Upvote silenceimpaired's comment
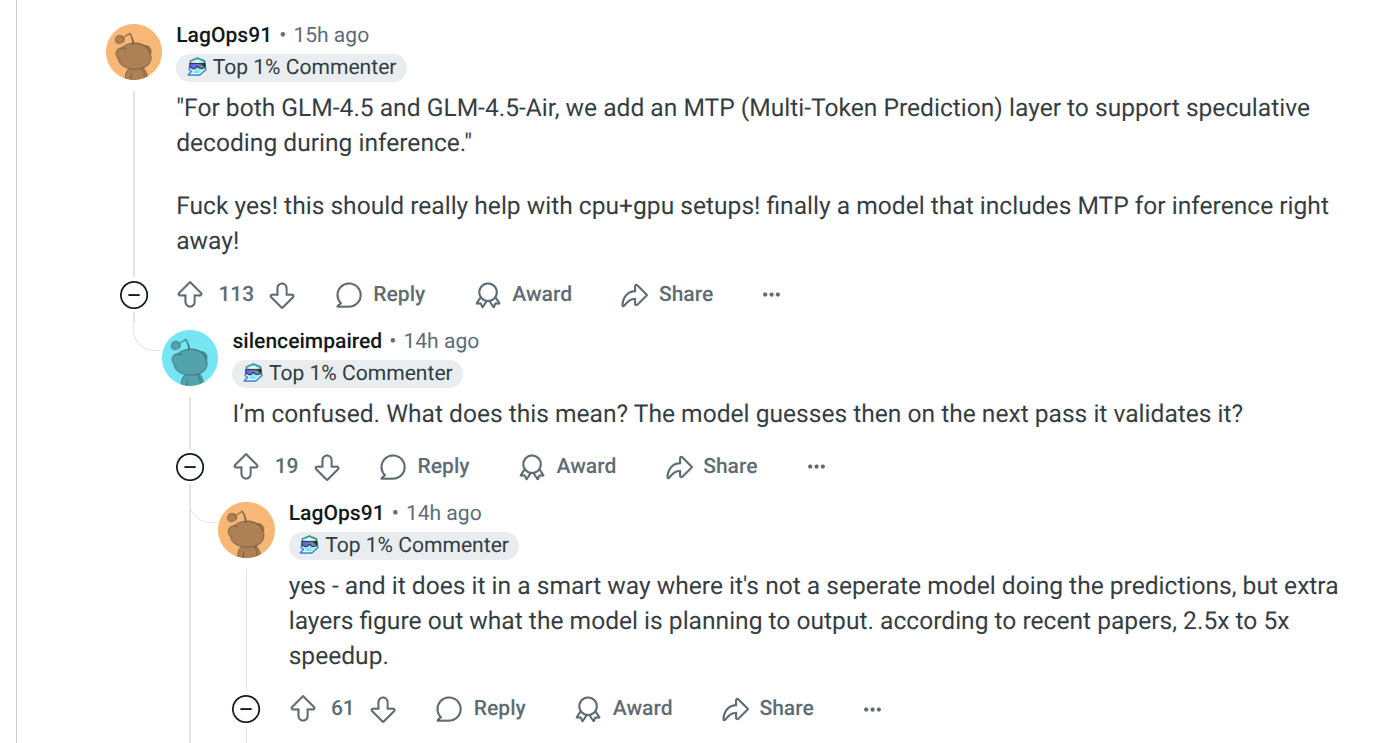The image size is (1393, 743). pyautogui.click(x=246, y=467)
